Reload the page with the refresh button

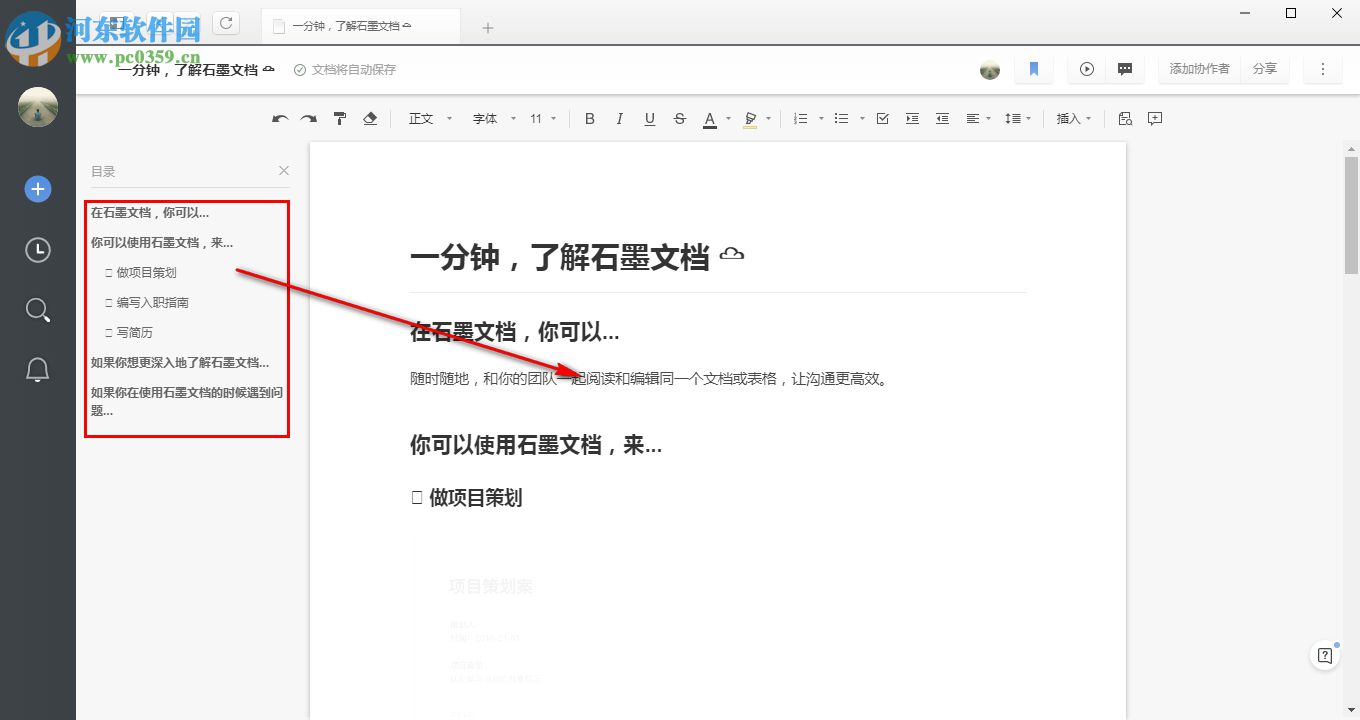(227, 23)
